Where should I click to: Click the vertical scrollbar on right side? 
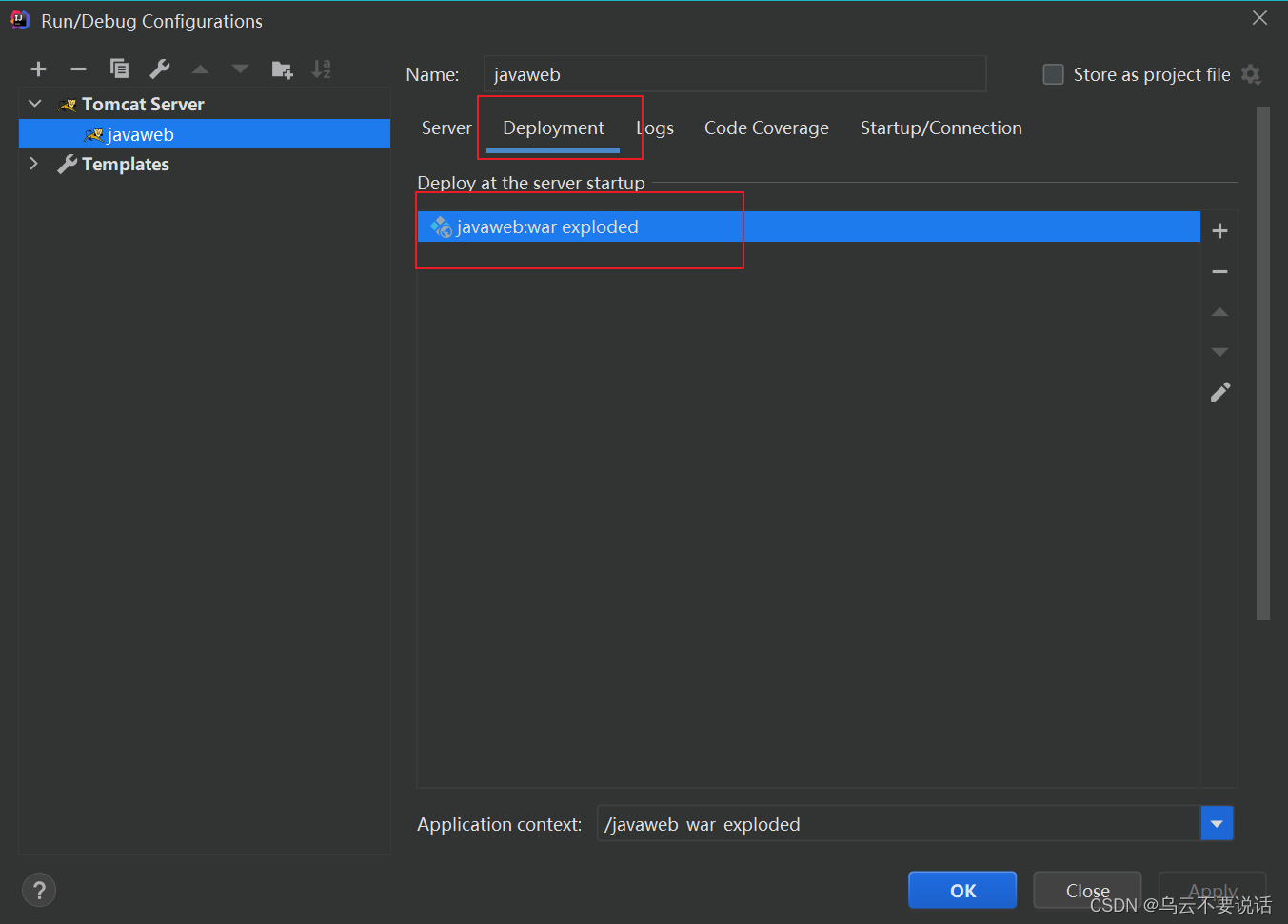click(1263, 364)
